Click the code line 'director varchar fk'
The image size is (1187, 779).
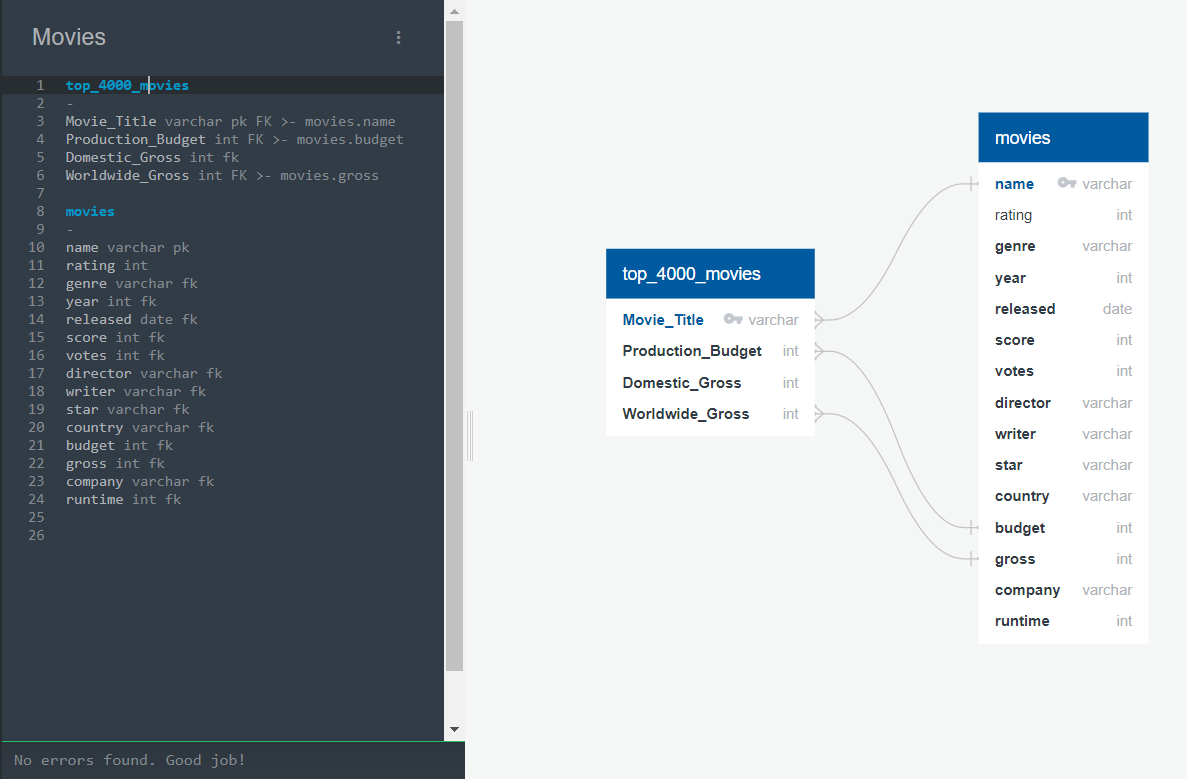click(144, 373)
